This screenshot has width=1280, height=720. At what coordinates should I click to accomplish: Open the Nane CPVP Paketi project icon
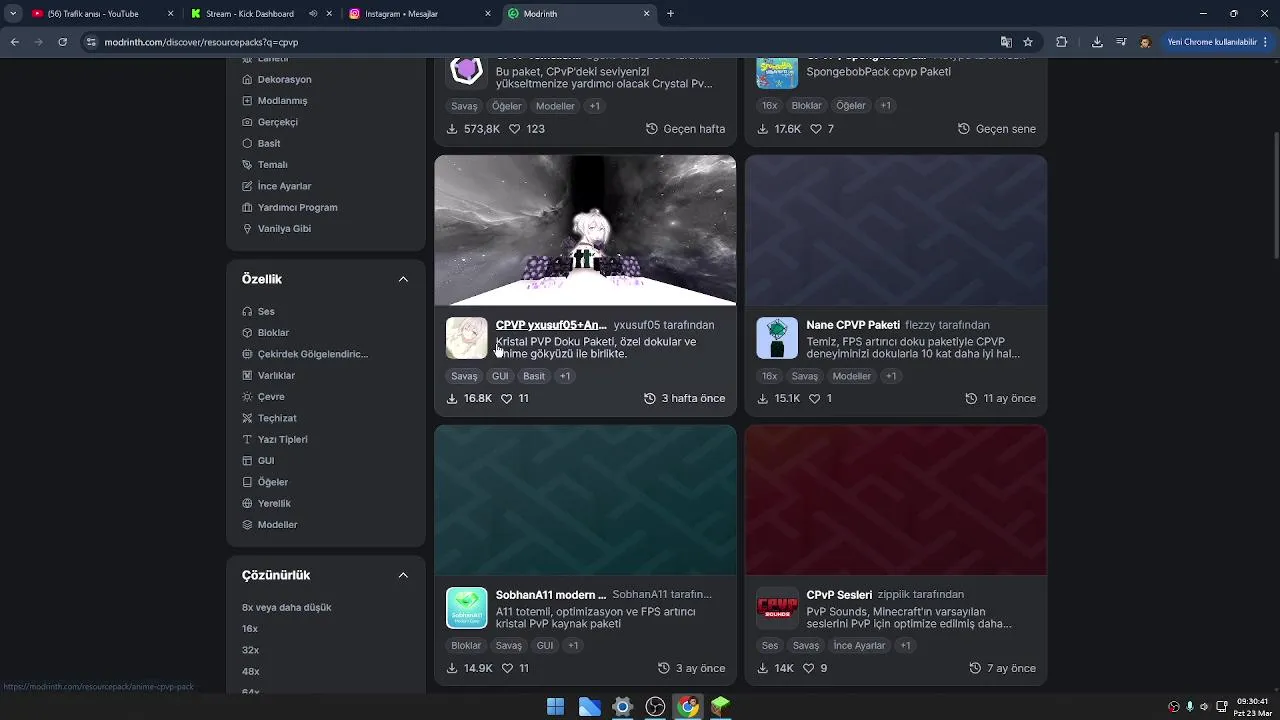pos(777,338)
